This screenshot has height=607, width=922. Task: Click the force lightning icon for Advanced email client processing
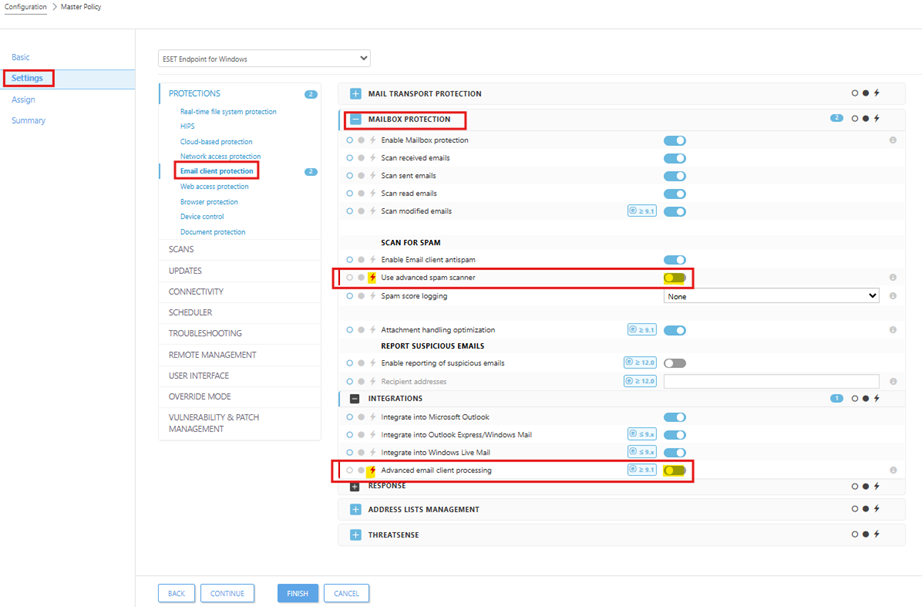pos(372,471)
